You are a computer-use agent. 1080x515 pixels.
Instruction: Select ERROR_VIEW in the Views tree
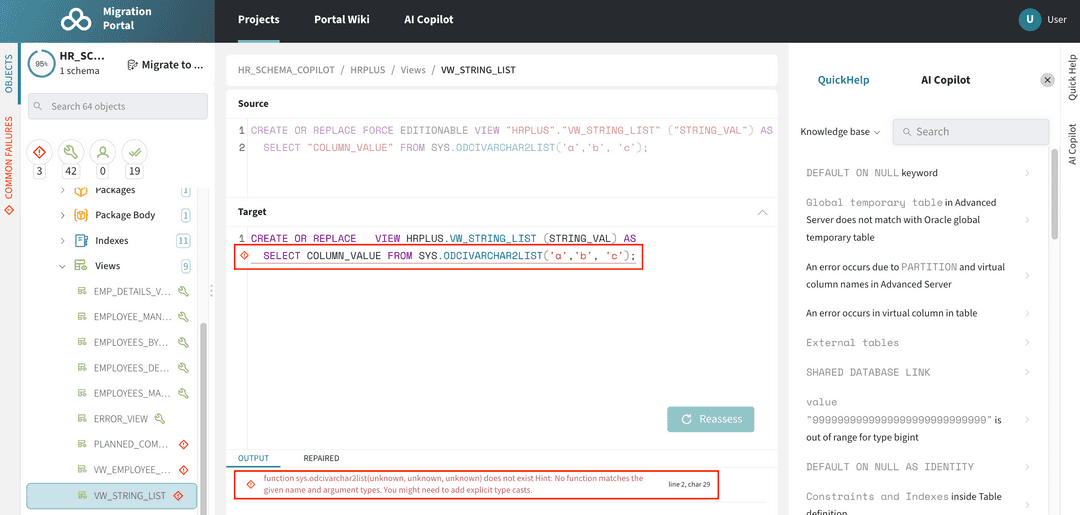[120, 418]
